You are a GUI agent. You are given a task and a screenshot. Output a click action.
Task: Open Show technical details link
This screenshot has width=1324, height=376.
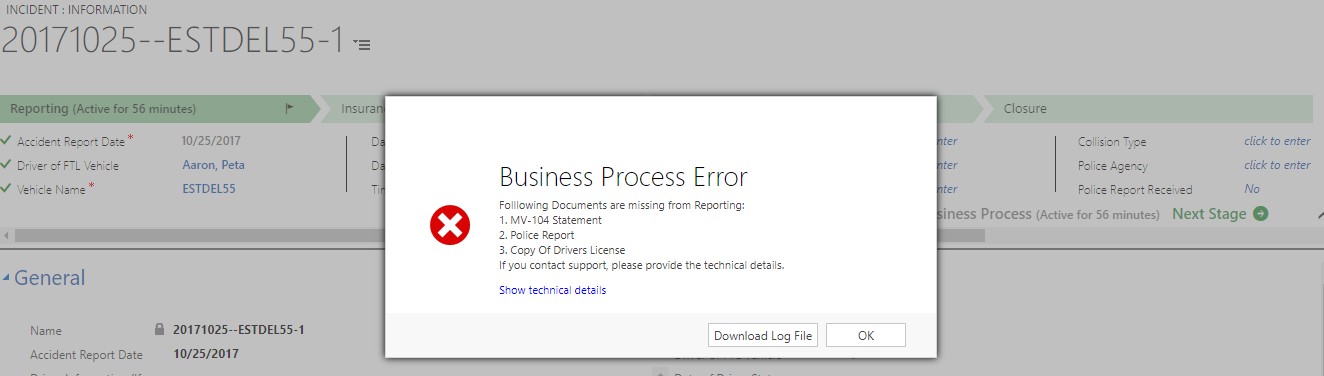552,290
